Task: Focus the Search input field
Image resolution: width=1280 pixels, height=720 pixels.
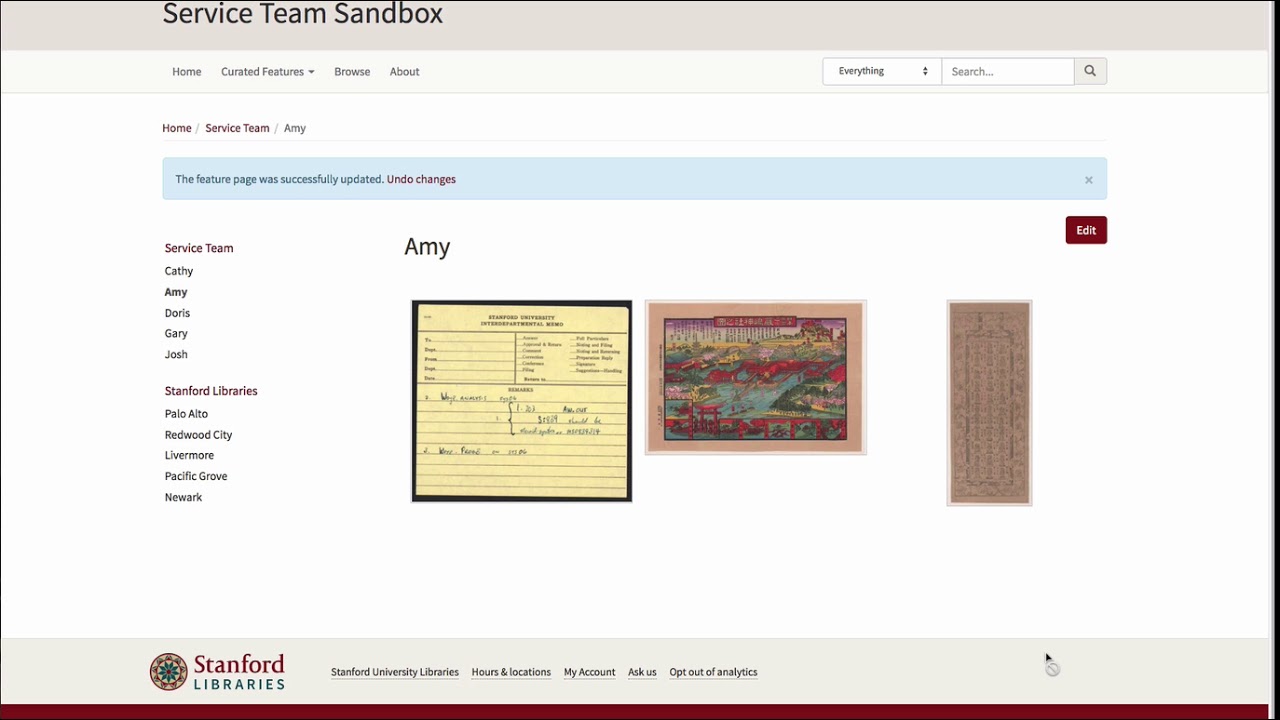Action: point(1008,71)
